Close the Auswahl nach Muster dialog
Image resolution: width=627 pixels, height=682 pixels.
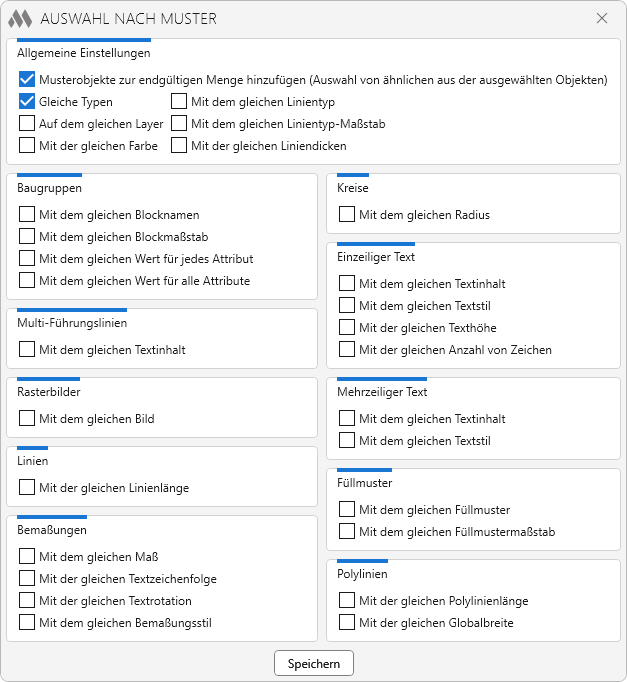(x=601, y=19)
